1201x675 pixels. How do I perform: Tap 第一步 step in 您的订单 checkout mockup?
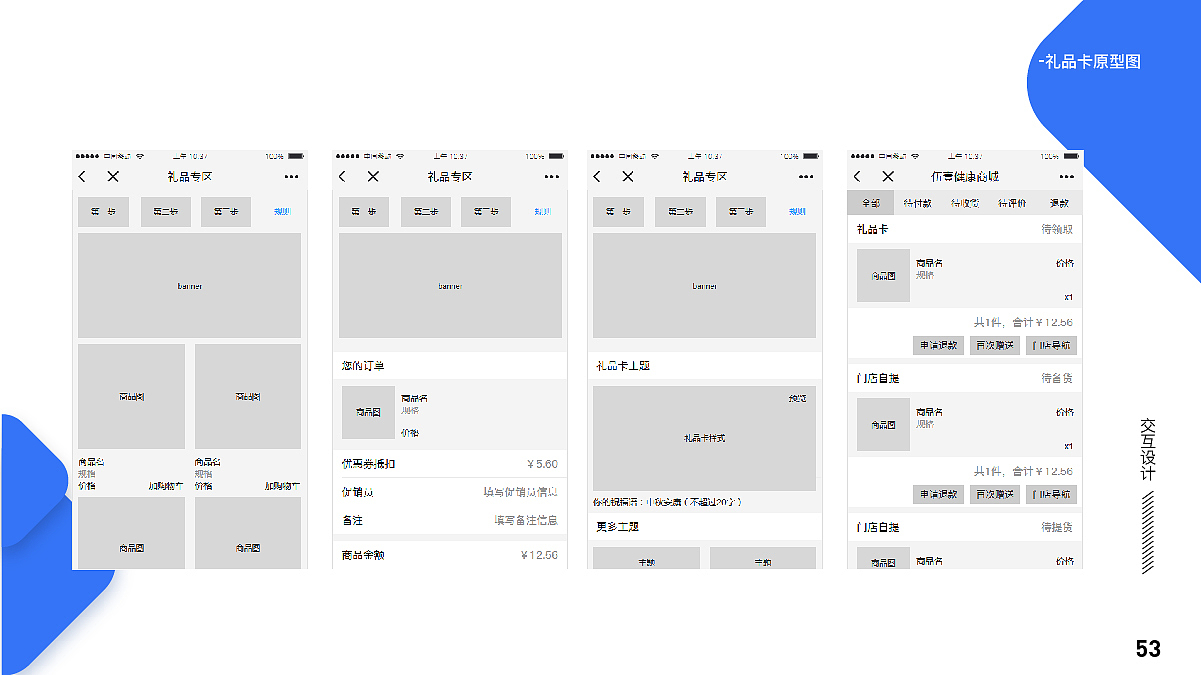click(364, 212)
